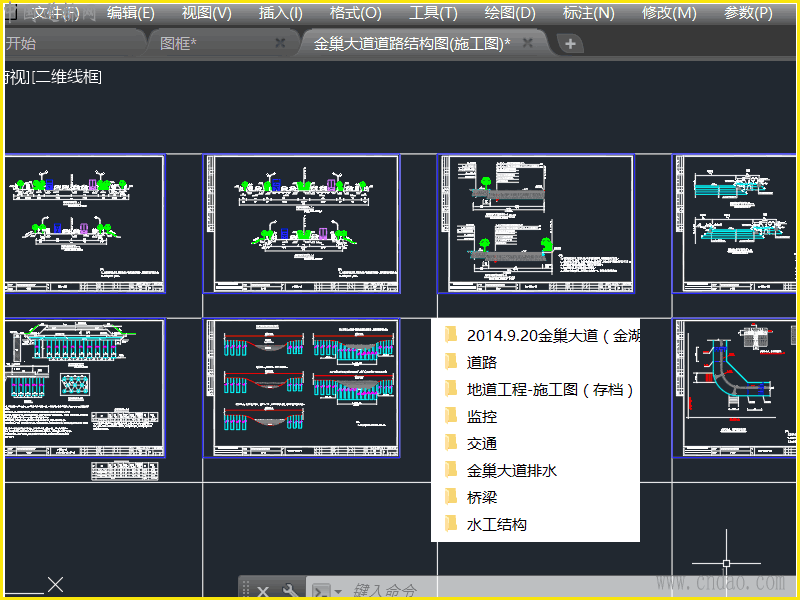Click the folder icon beside 道路
This screenshot has height=600, width=800.
(451, 362)
